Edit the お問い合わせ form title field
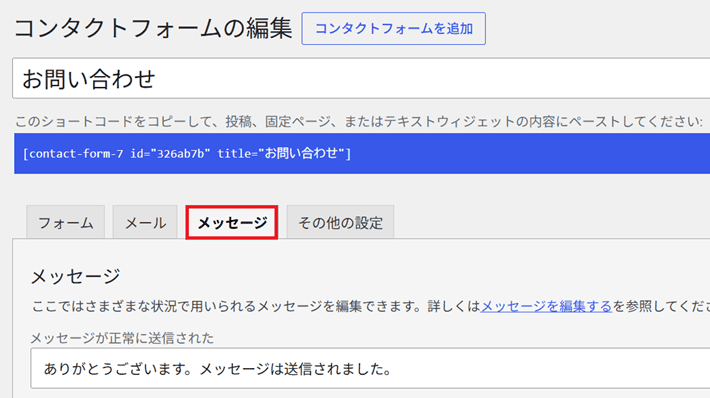Viewport: 710px width, 398px height. pos(361,78)
